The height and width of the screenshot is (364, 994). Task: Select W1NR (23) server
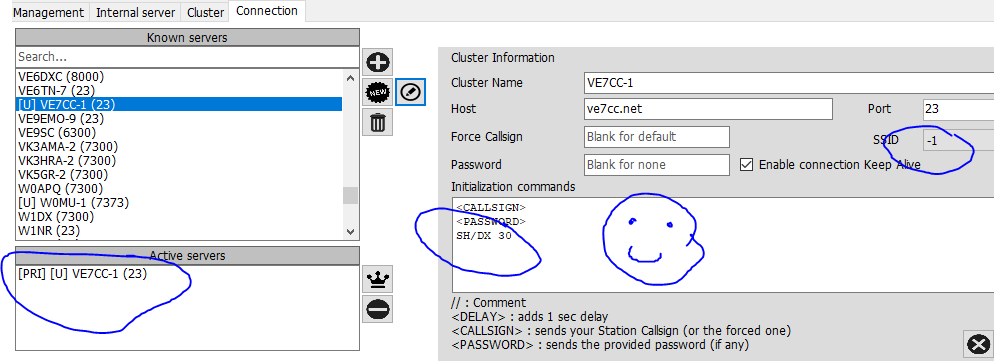[x=179, y=231]
